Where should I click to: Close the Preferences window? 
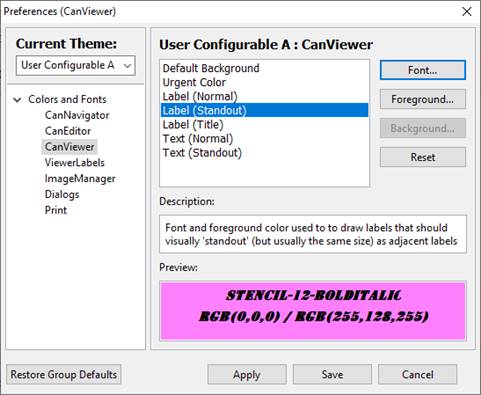click(x=467, y=12)
